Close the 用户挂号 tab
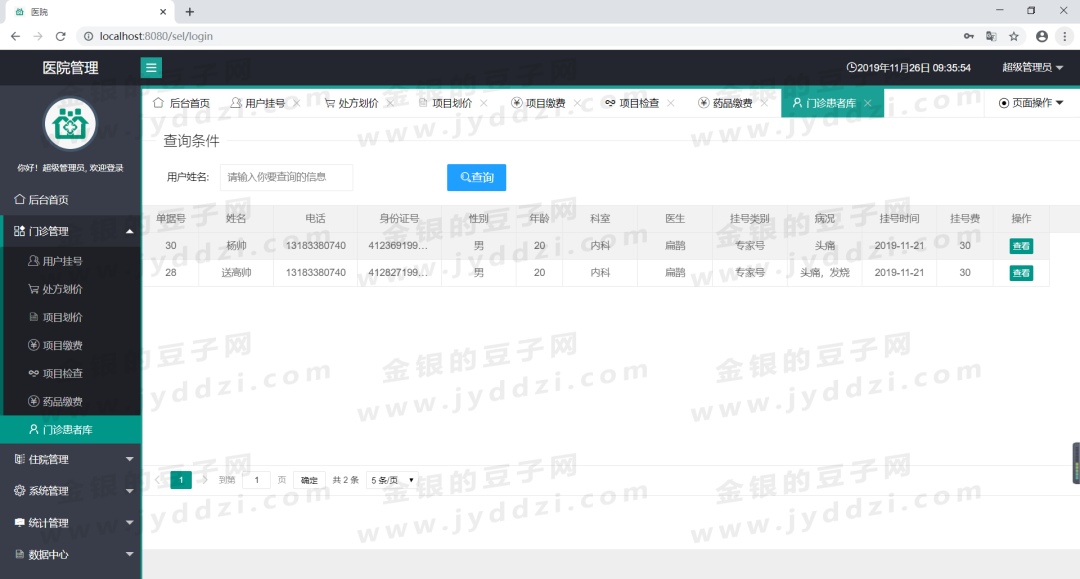The height and width of the screenshot is (579, 1080). pyautogui.click(x=297, y=103)
